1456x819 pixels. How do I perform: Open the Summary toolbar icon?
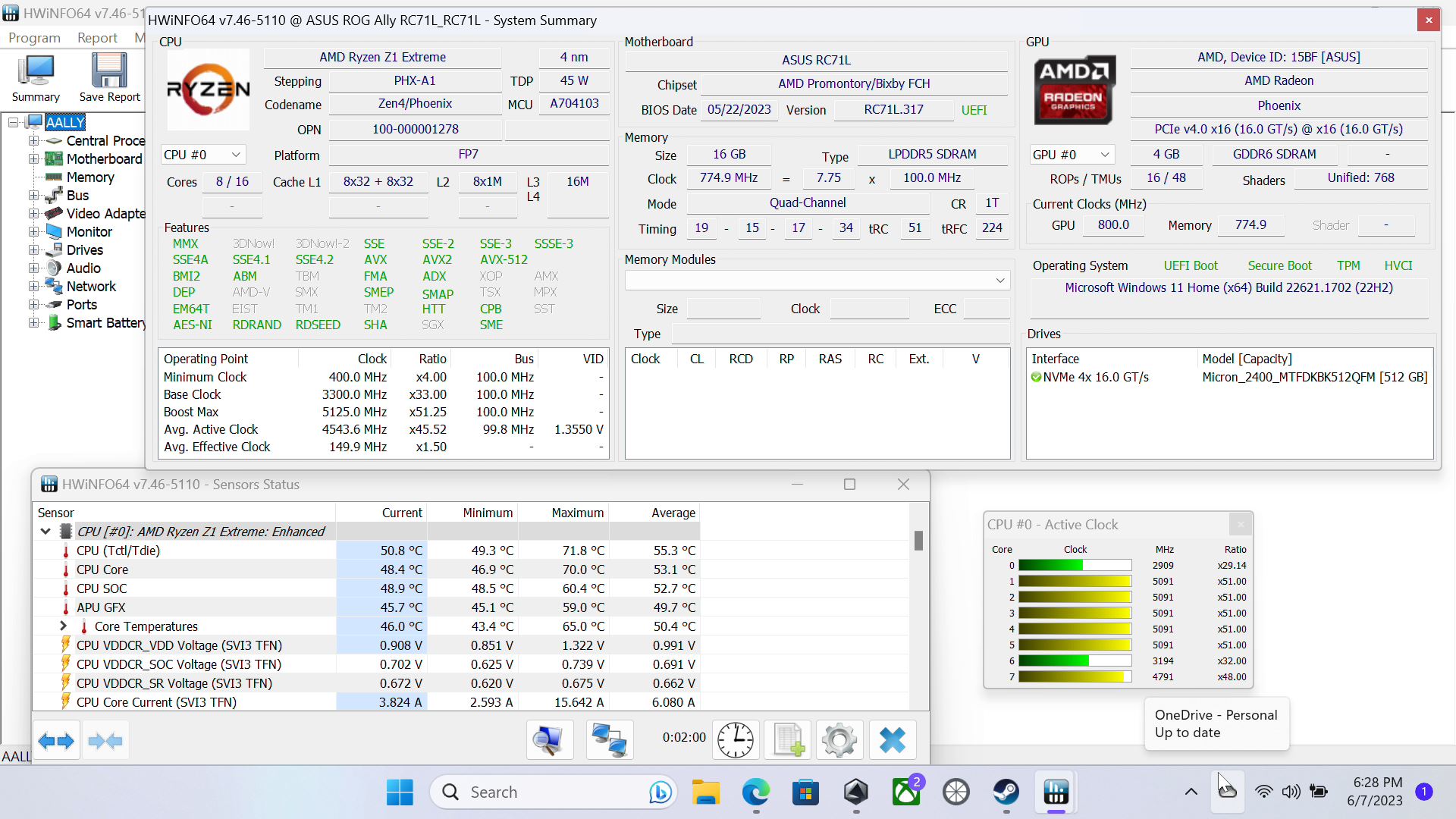36,78
